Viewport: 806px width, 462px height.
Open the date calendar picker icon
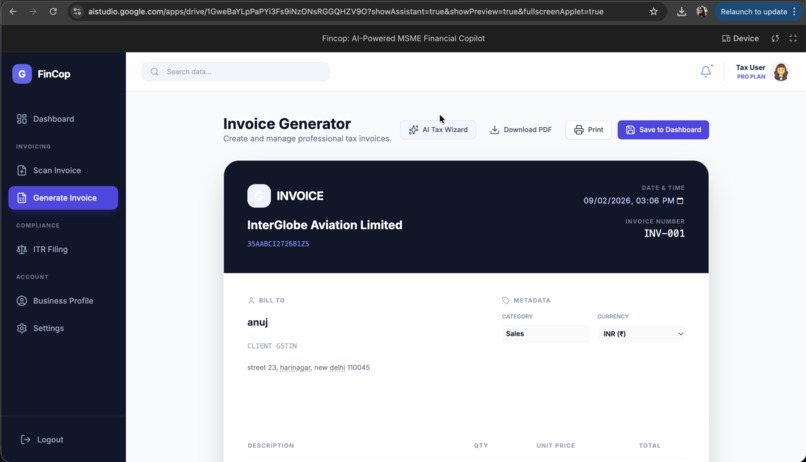(680, 200)
